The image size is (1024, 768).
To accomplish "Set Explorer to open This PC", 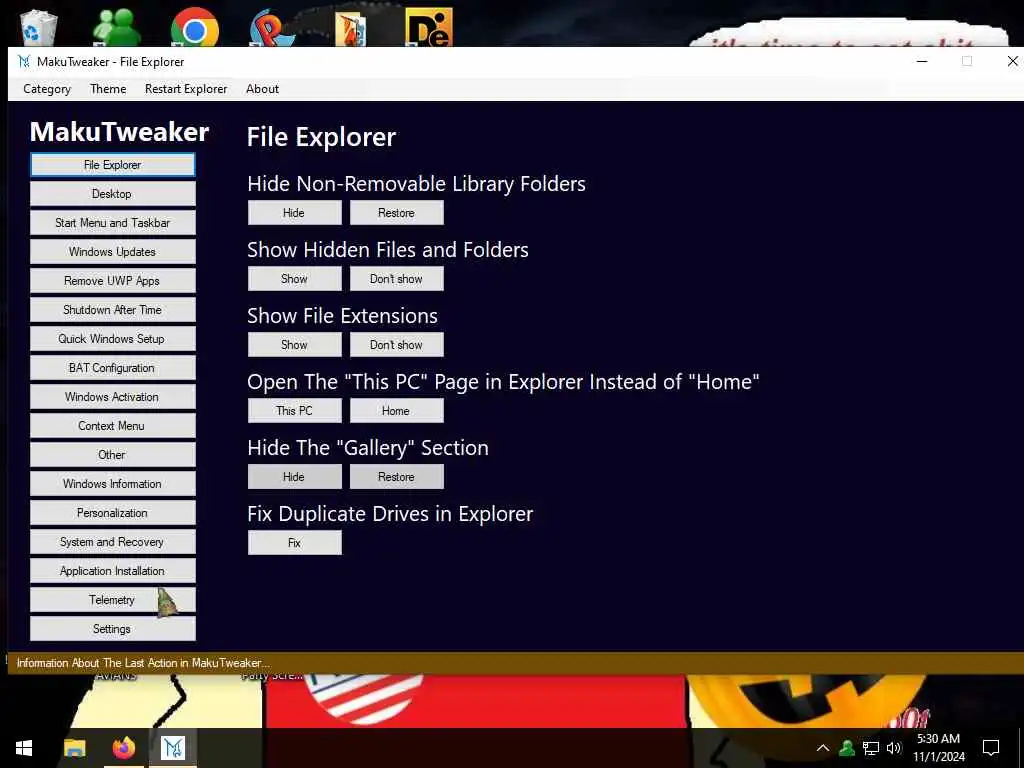I will (x=295, y=411).
